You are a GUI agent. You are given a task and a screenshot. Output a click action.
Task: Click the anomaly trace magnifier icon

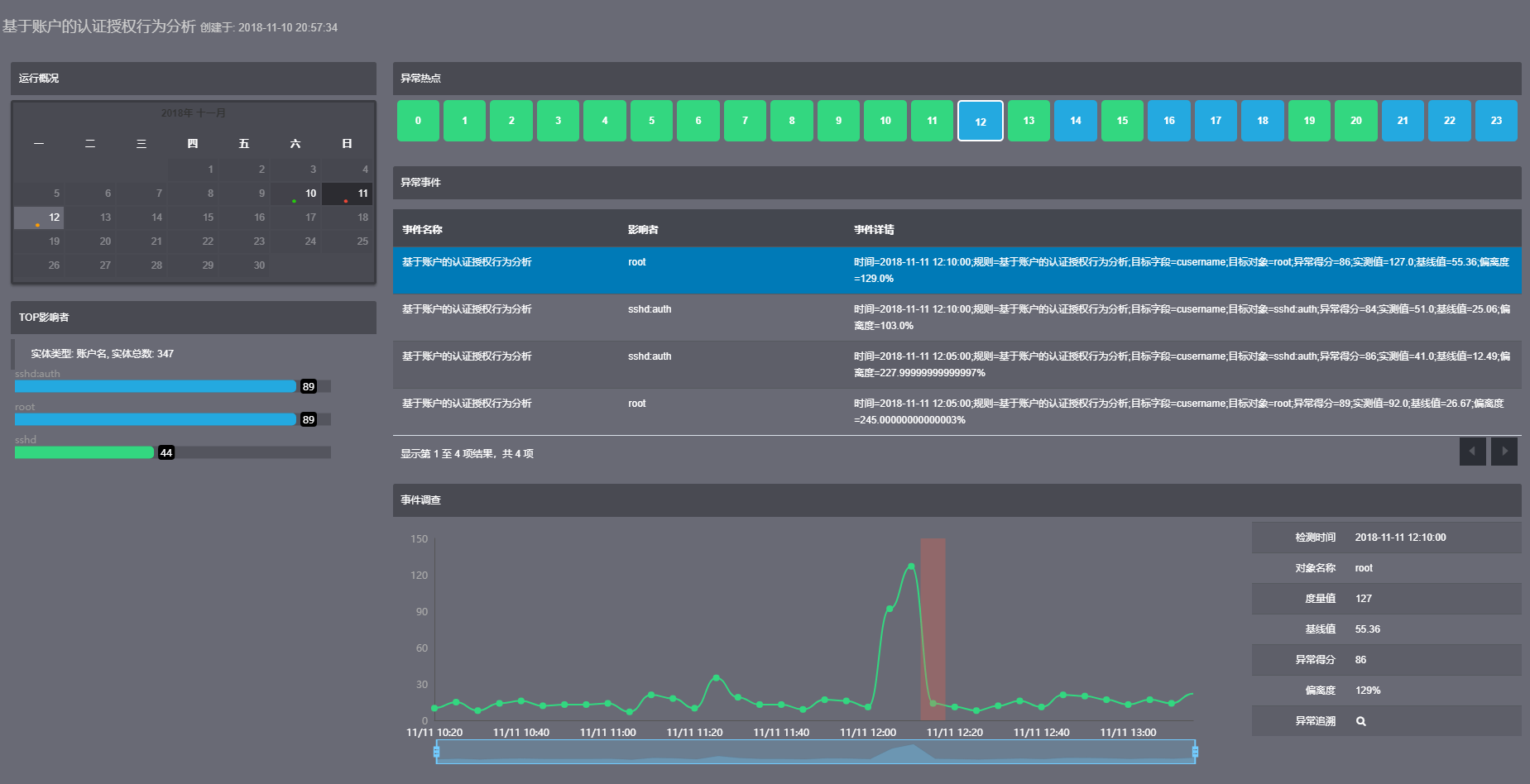(x=1360, y=721)
